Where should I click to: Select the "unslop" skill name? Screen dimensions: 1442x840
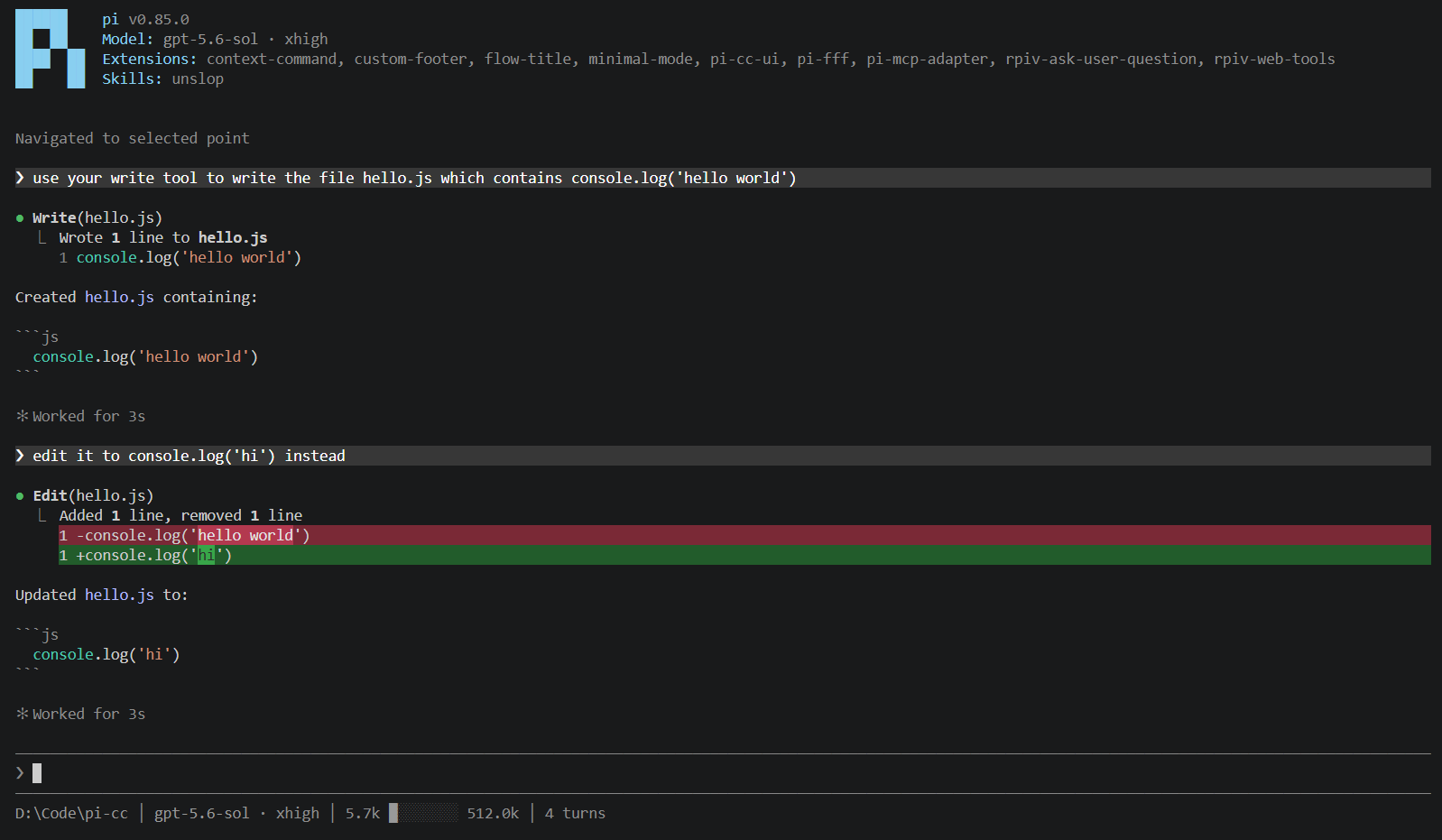198,78
